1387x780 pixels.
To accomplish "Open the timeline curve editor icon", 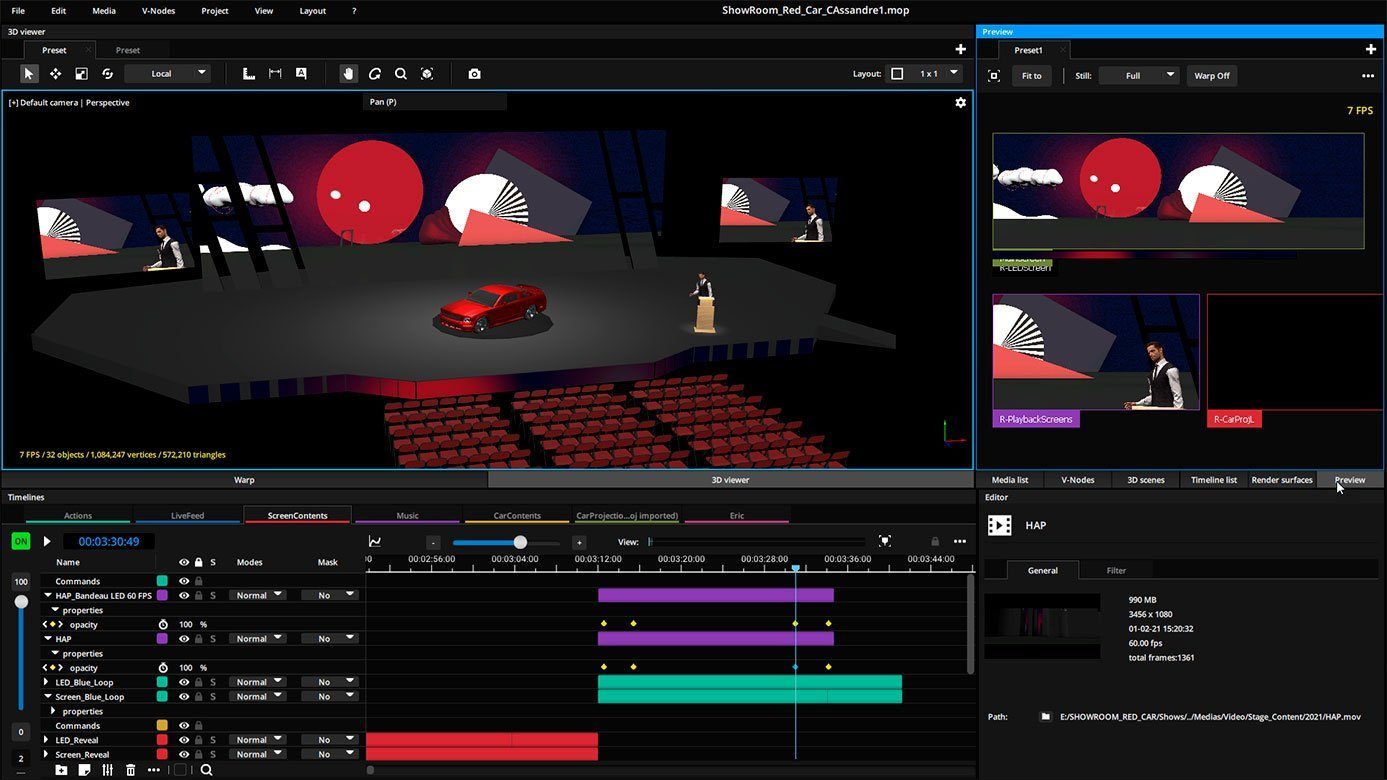I will (375, 541).
